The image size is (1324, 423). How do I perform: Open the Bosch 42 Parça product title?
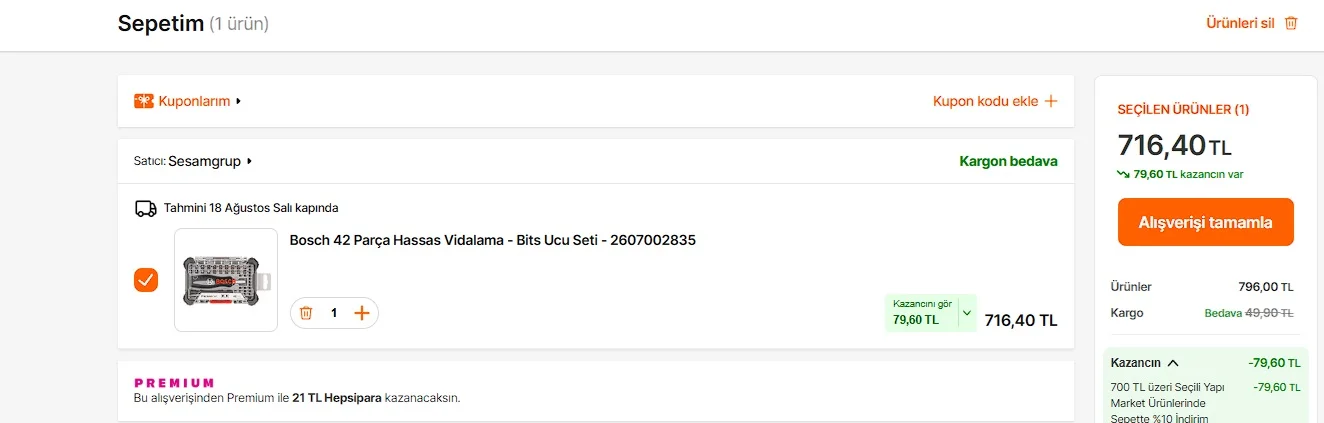(x=493, y=240)
